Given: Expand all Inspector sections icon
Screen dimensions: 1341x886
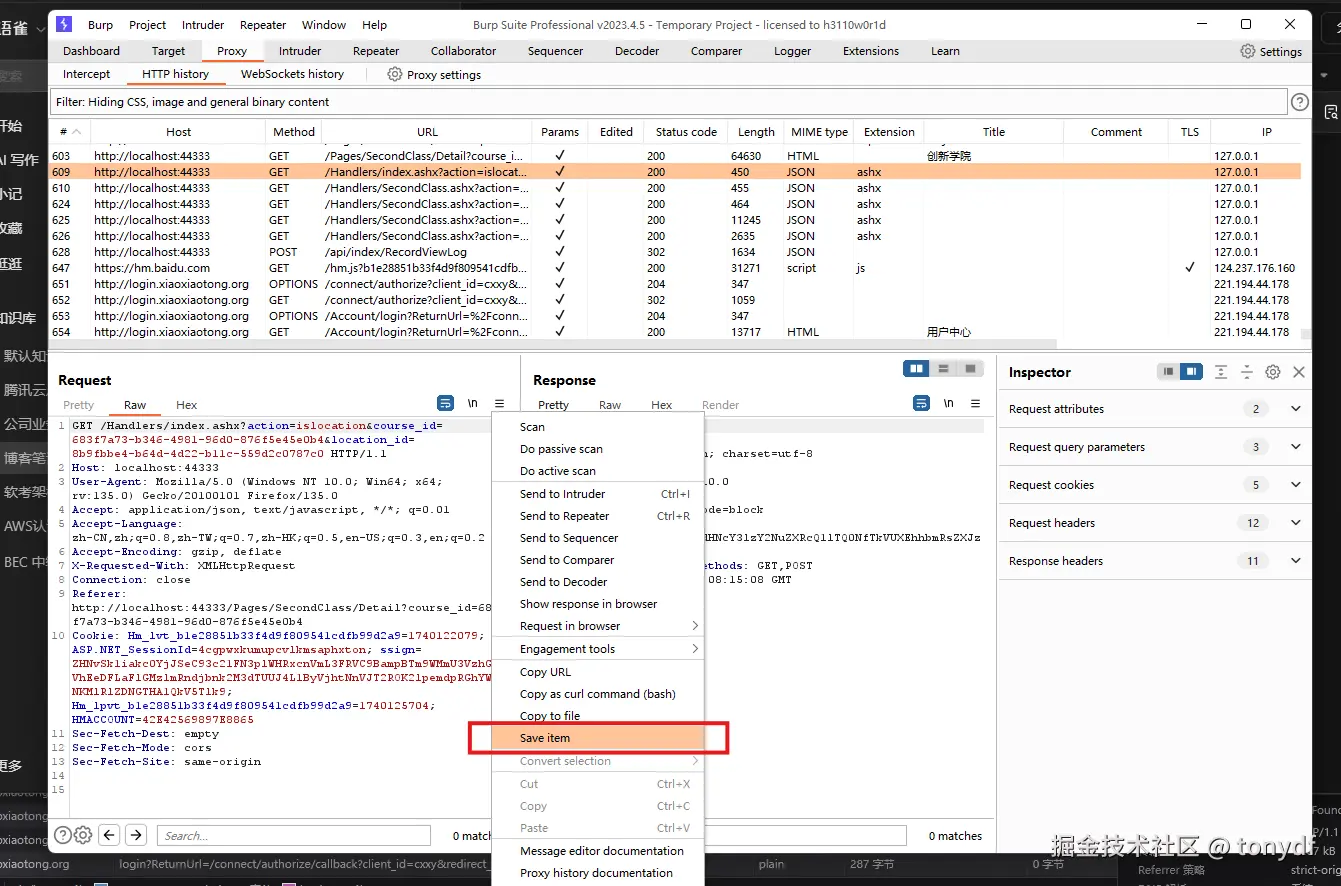Looking at the screenshot, I should pos(1221,372).
